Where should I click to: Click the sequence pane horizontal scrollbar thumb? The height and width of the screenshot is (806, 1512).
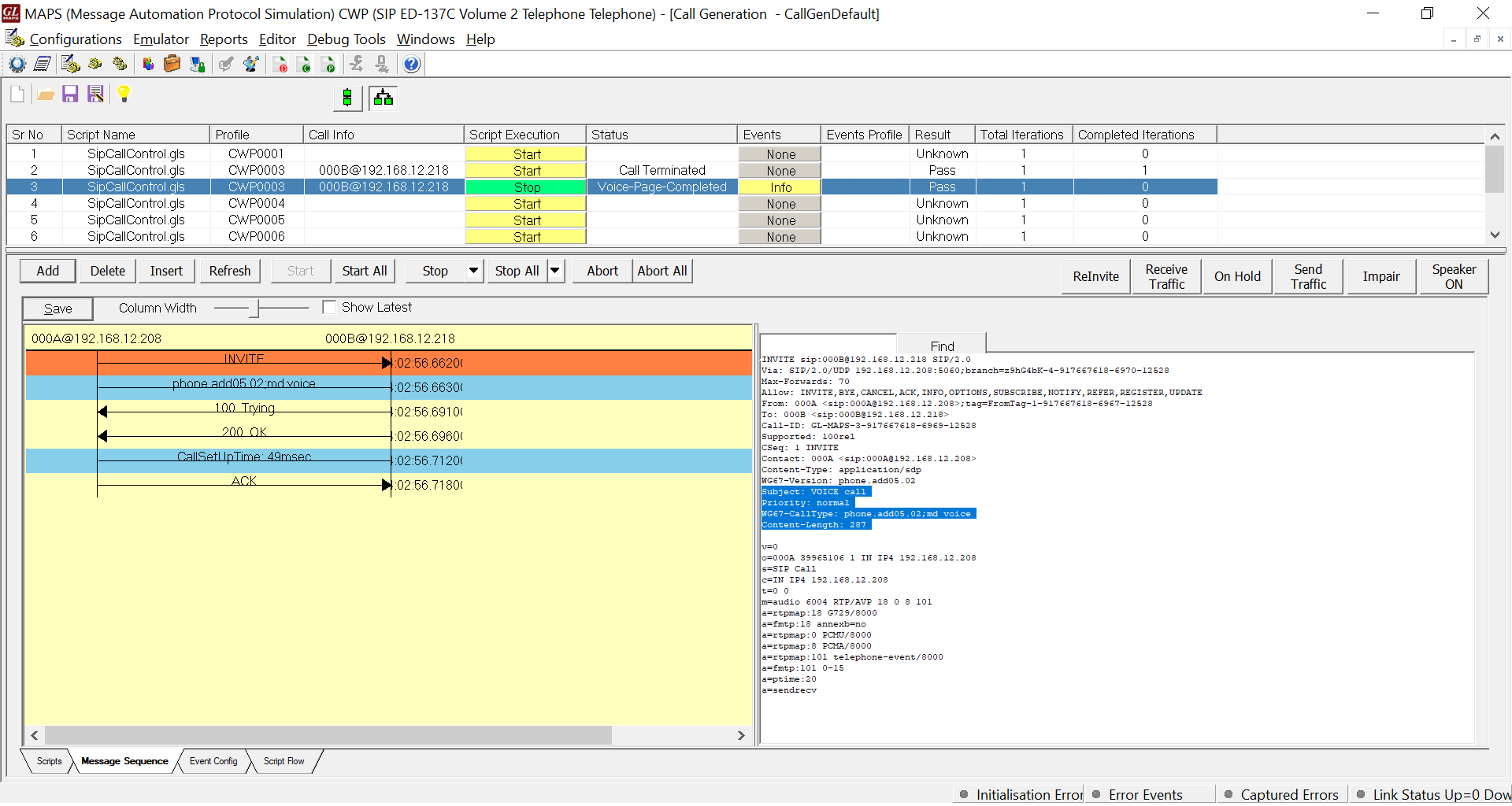(x=328, y=735)
